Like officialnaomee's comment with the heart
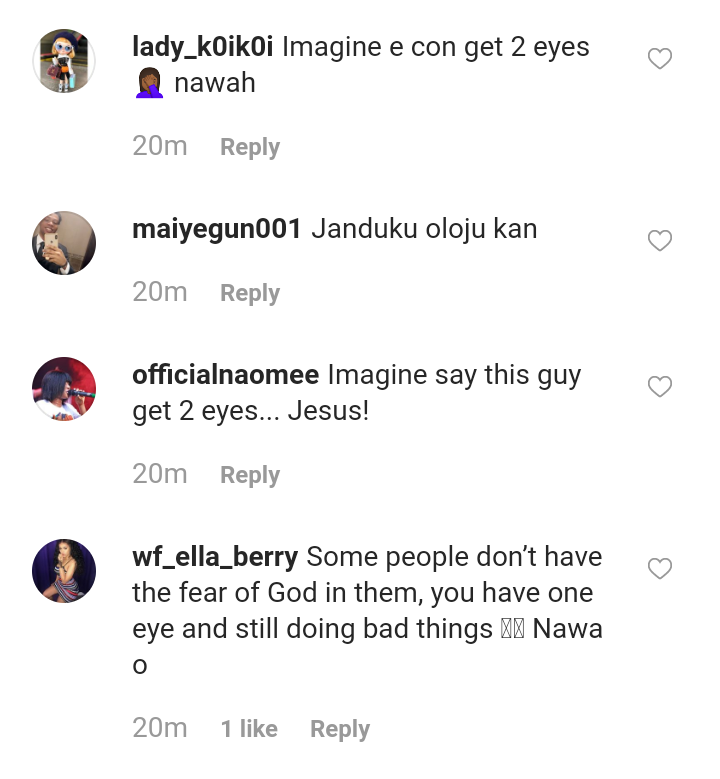720x779 pixels. point(660,387)
